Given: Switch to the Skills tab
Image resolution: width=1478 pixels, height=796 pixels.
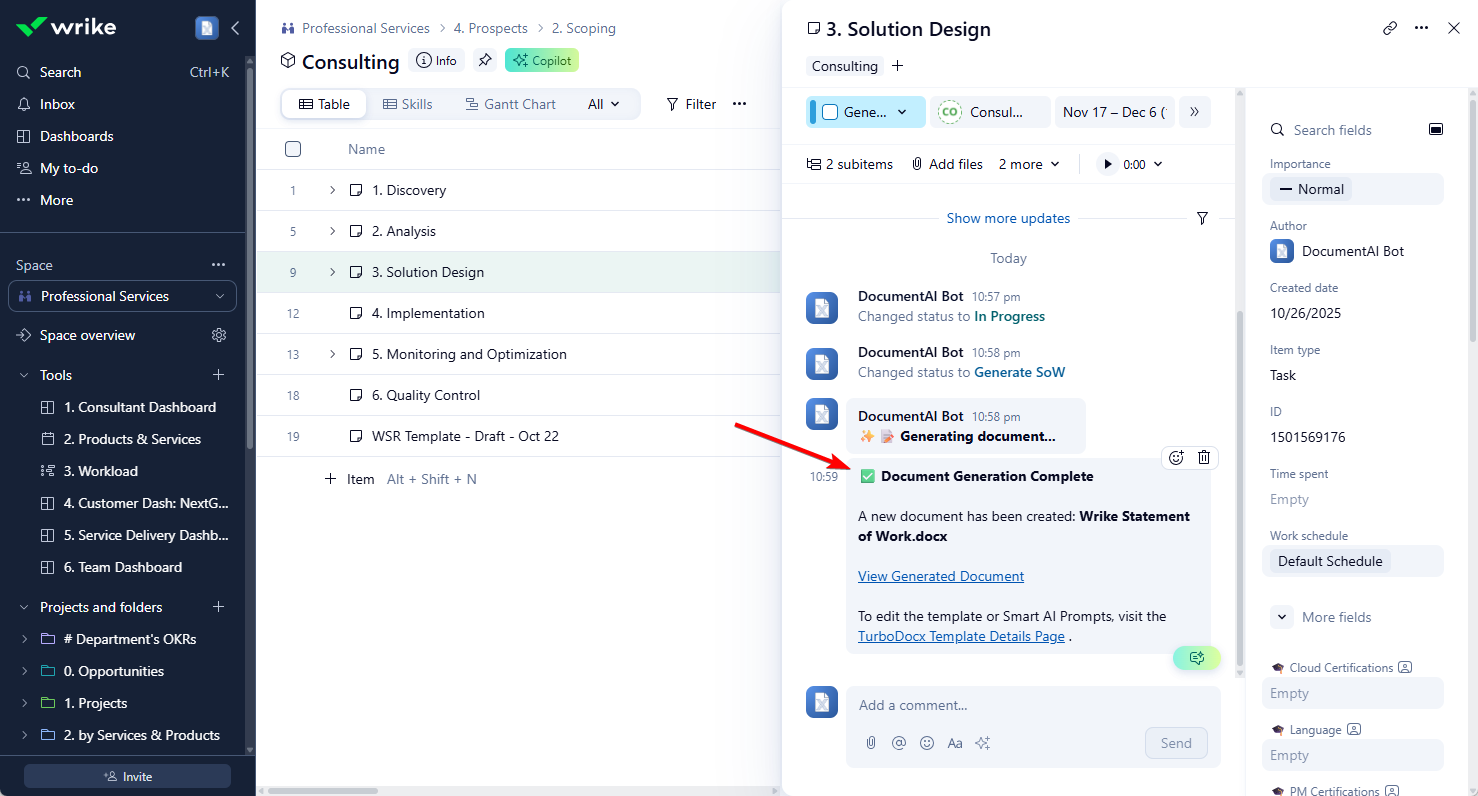Looking at the screenshot, I should pyautogui.click(x=408, y=104).
